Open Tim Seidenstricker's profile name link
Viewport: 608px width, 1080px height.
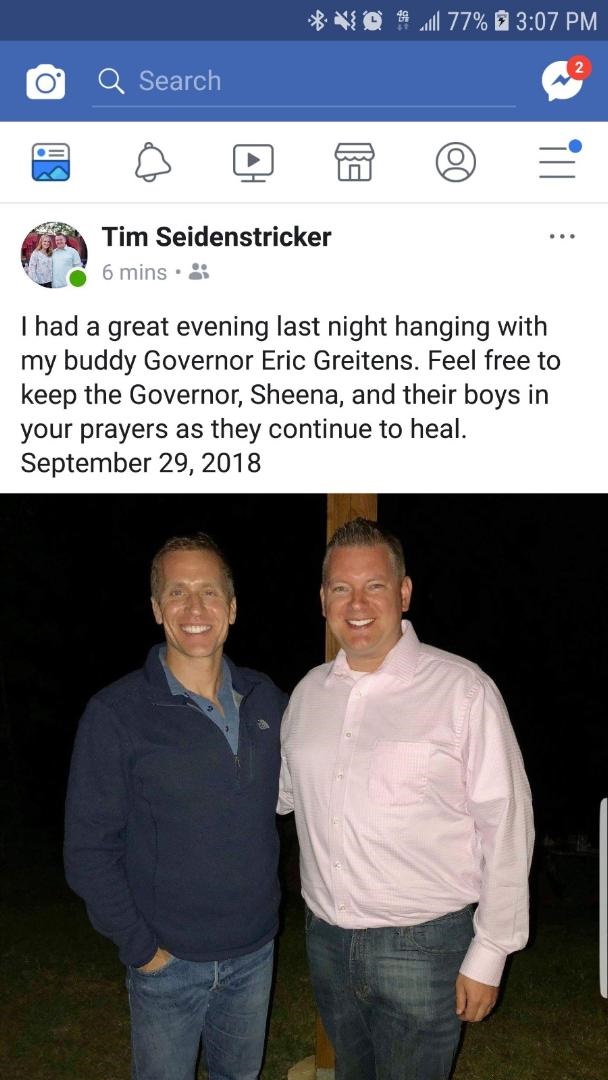coord(216,237)
